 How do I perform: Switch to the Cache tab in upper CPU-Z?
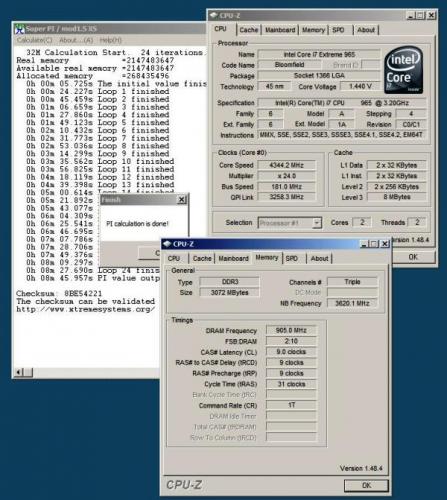[249, 30]
